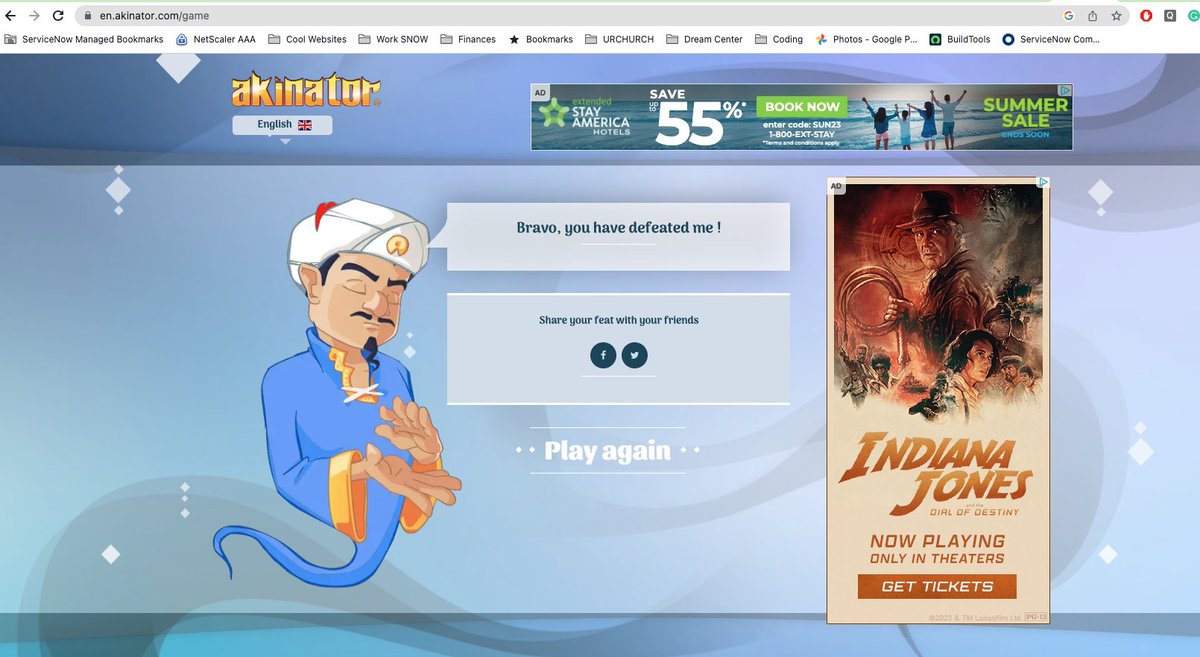Image resolution: width=1200 pixels, height=657 pixels.
Task: Click Play again to start a new game
Action: pyautogui.click(x=606, y=450)
